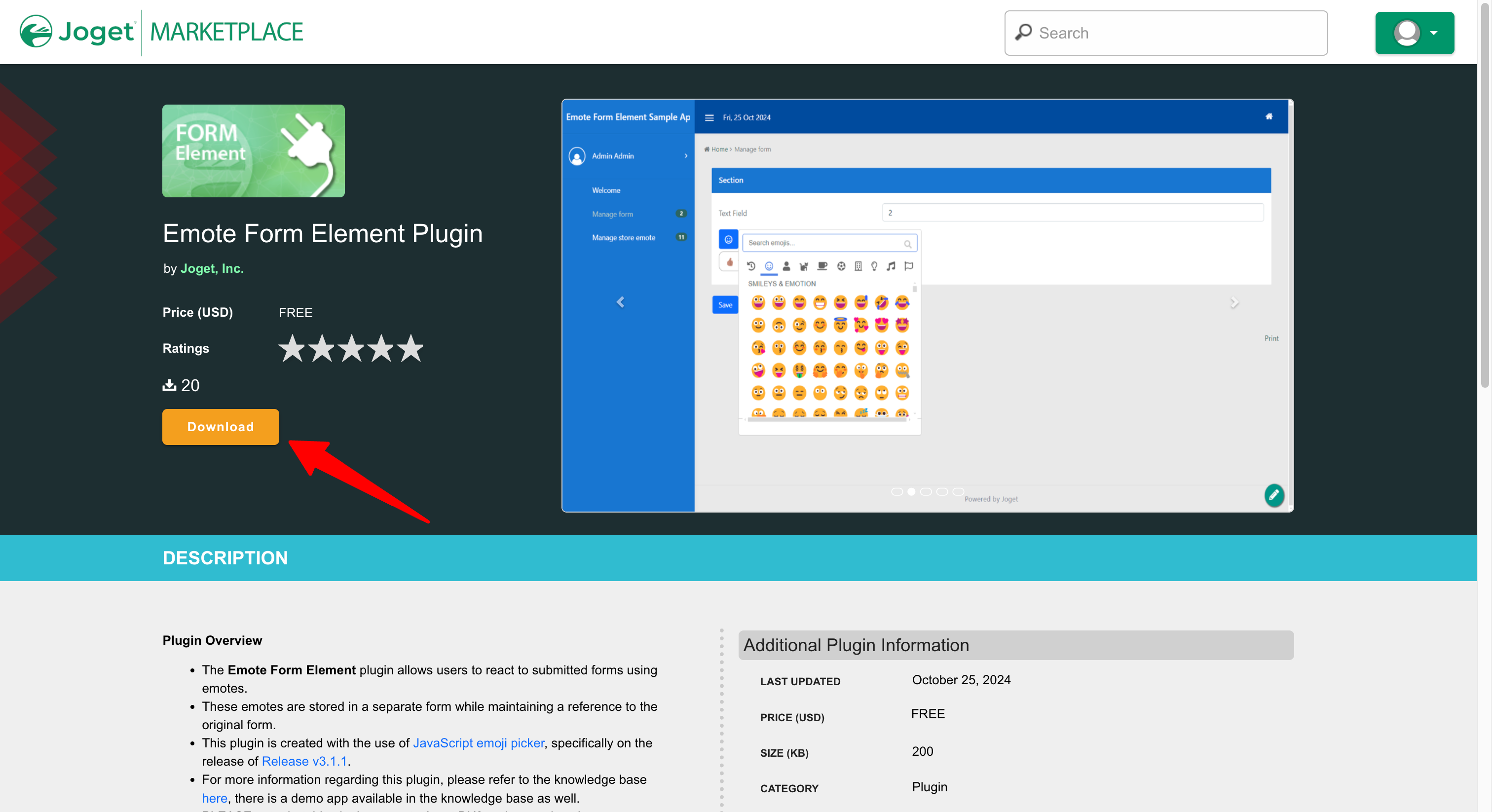Select the fourth carousel indicator dot
The height and width of the screenshot is (812, 1492).
click(x=942, y=492)
